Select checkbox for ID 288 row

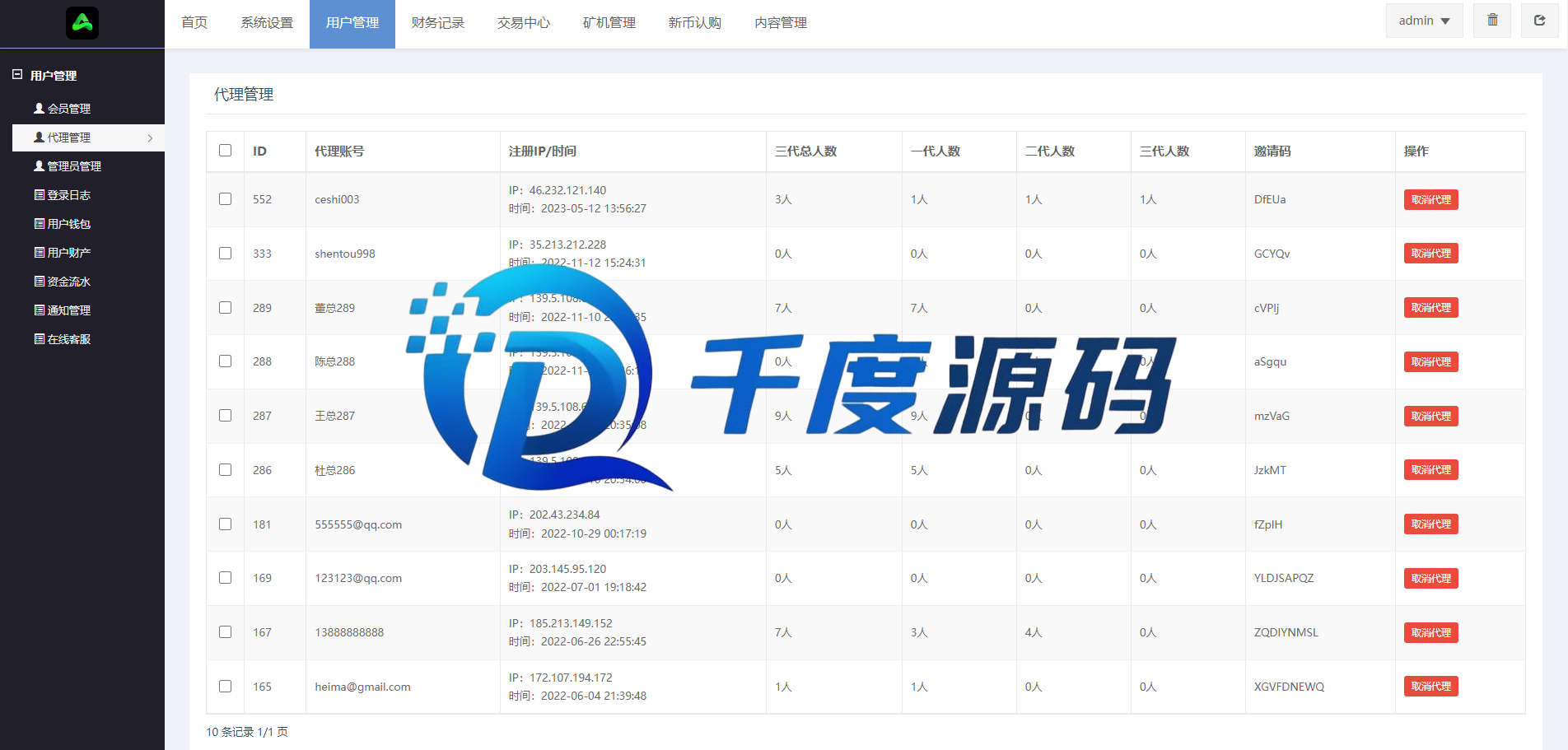(226, 361)
